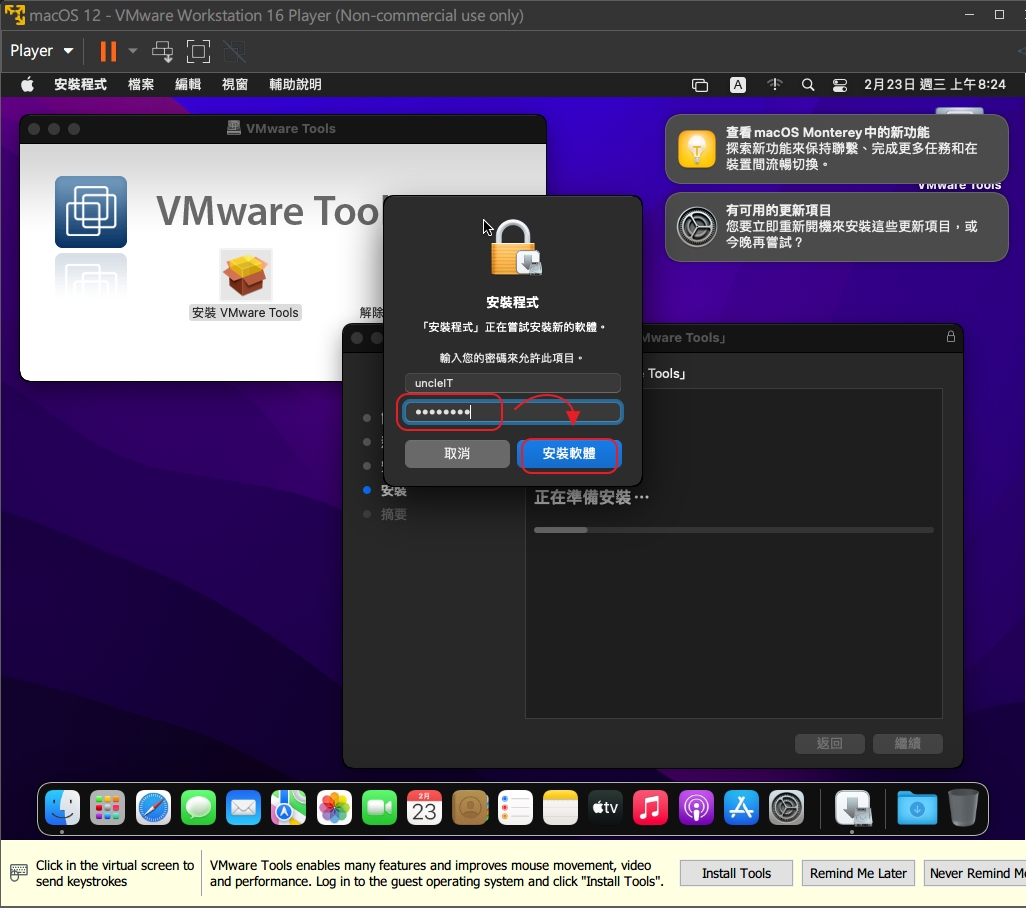Open Control Center in the menu bar
The height and width of the screenshot is (908, 1026).
[x=840, y=85]
